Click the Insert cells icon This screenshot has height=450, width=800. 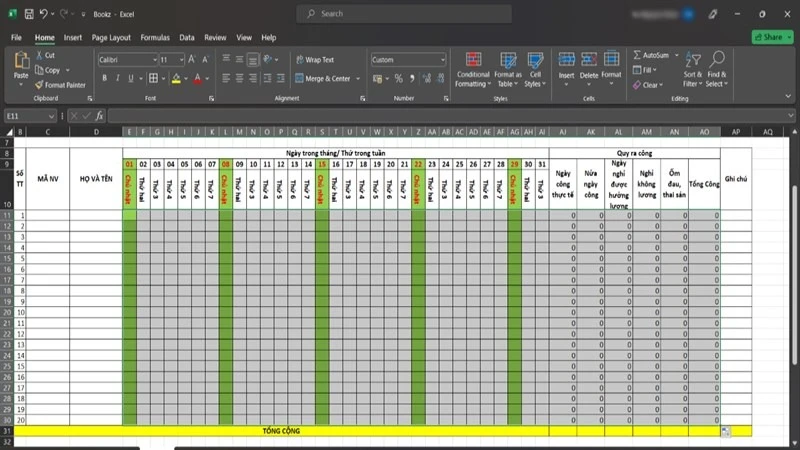(566, 60)
